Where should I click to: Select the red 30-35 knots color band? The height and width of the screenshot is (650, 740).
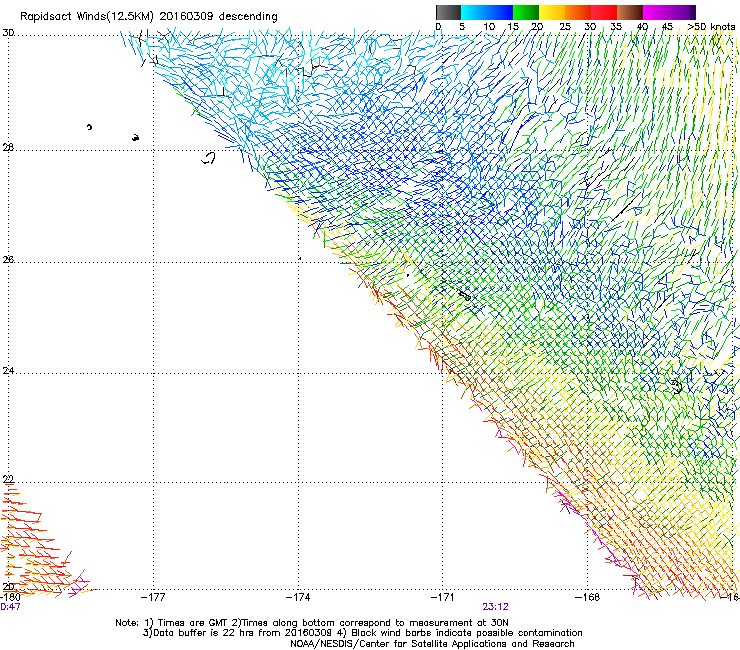tap(604, 12)
